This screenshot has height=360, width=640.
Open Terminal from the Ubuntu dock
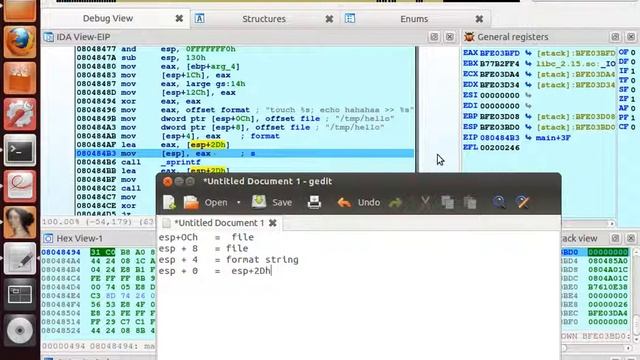(20, 150)
